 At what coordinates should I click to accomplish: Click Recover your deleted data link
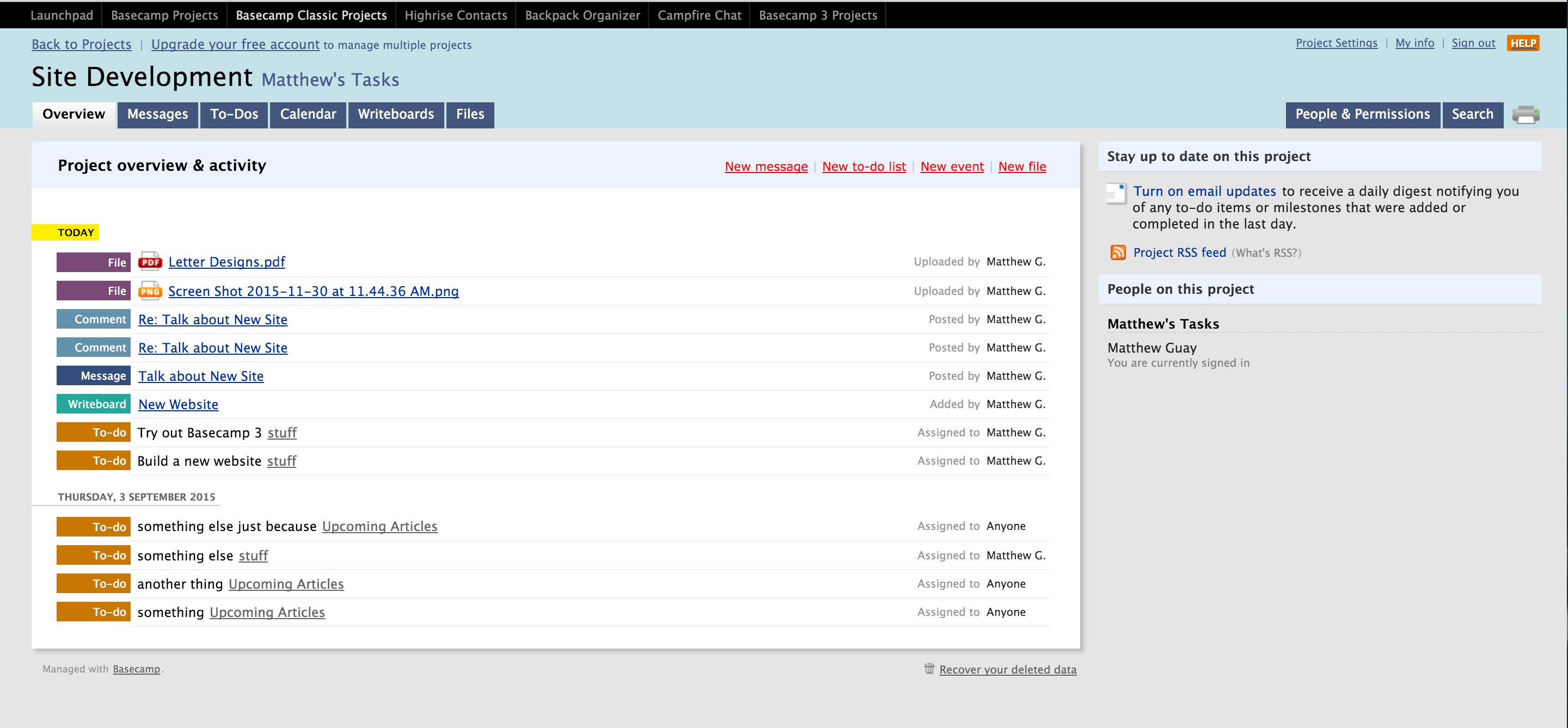click(1007, 670)
